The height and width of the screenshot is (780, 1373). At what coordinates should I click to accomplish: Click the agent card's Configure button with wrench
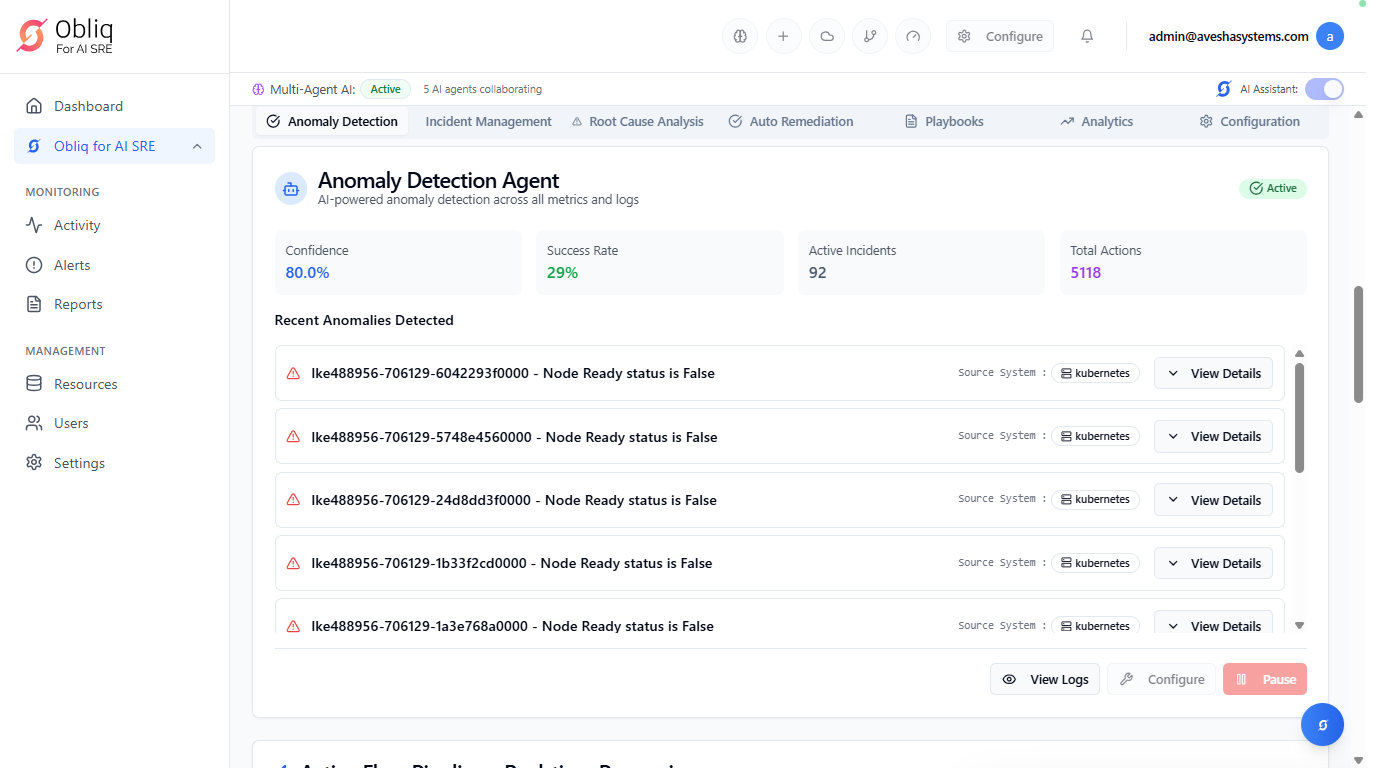coord(1162,679)
